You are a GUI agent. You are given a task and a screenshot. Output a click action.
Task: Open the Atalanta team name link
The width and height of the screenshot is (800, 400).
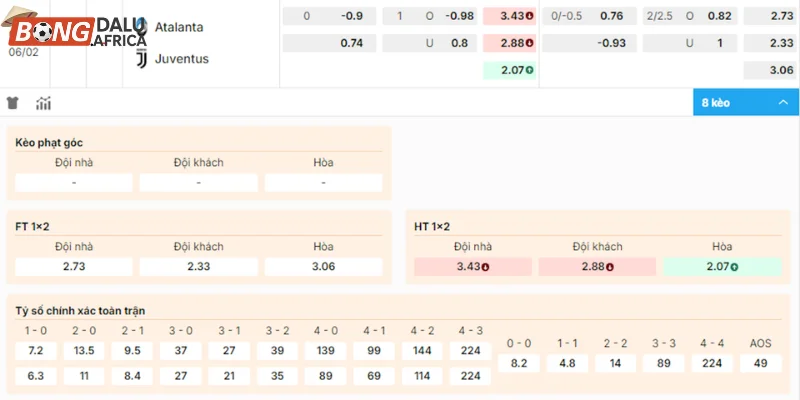179,27
